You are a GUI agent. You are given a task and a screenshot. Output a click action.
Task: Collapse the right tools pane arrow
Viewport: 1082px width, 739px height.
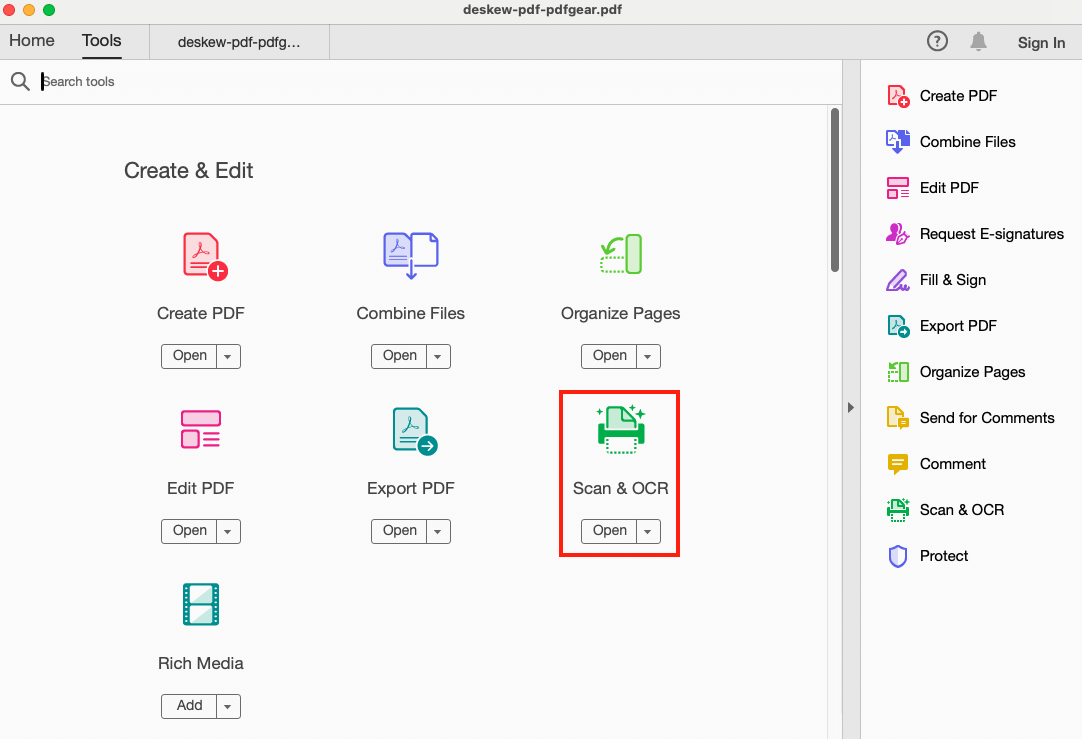pyautogui.click(x=851, y=408)
